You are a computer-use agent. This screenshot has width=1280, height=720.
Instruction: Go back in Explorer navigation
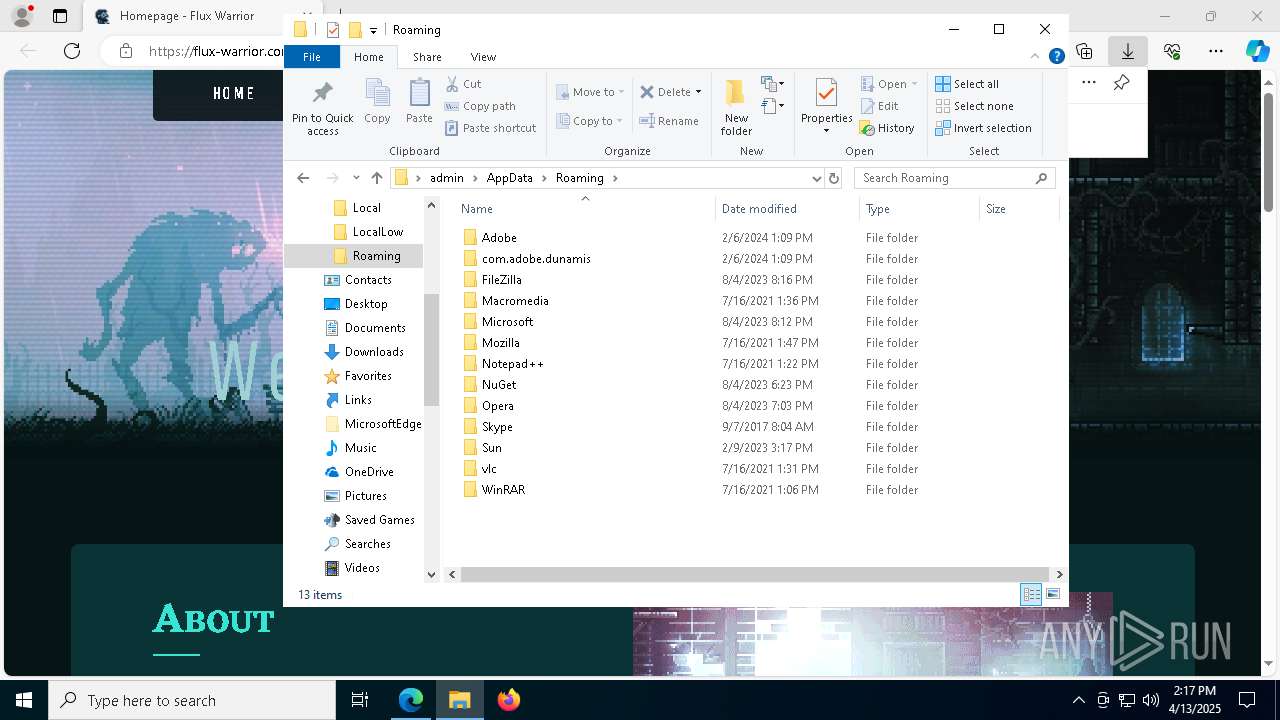303,178
